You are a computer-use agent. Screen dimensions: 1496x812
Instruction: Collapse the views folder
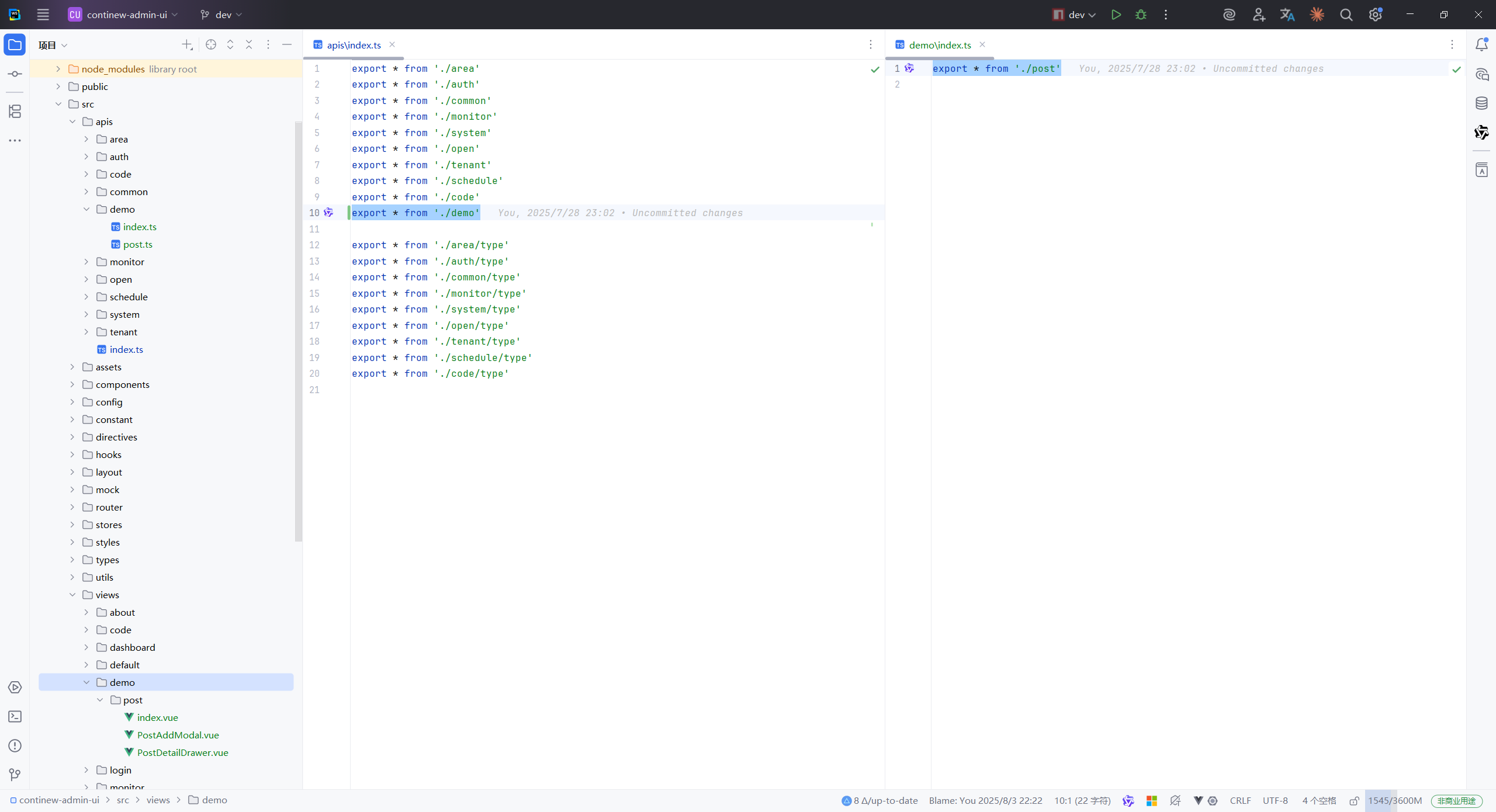click(72, 595)
